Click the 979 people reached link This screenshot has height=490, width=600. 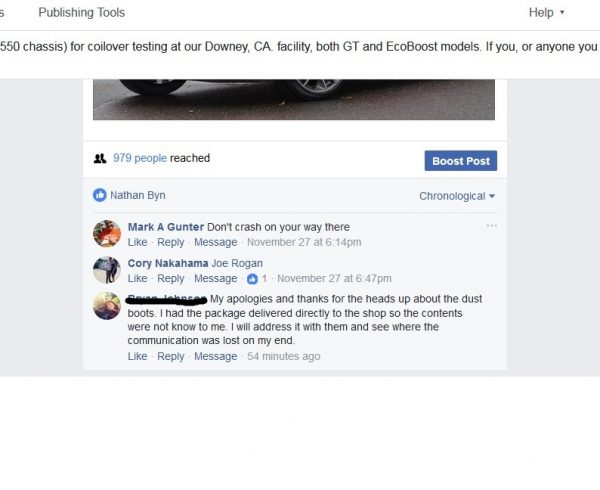pyautogui.click(x=140, y=158)
